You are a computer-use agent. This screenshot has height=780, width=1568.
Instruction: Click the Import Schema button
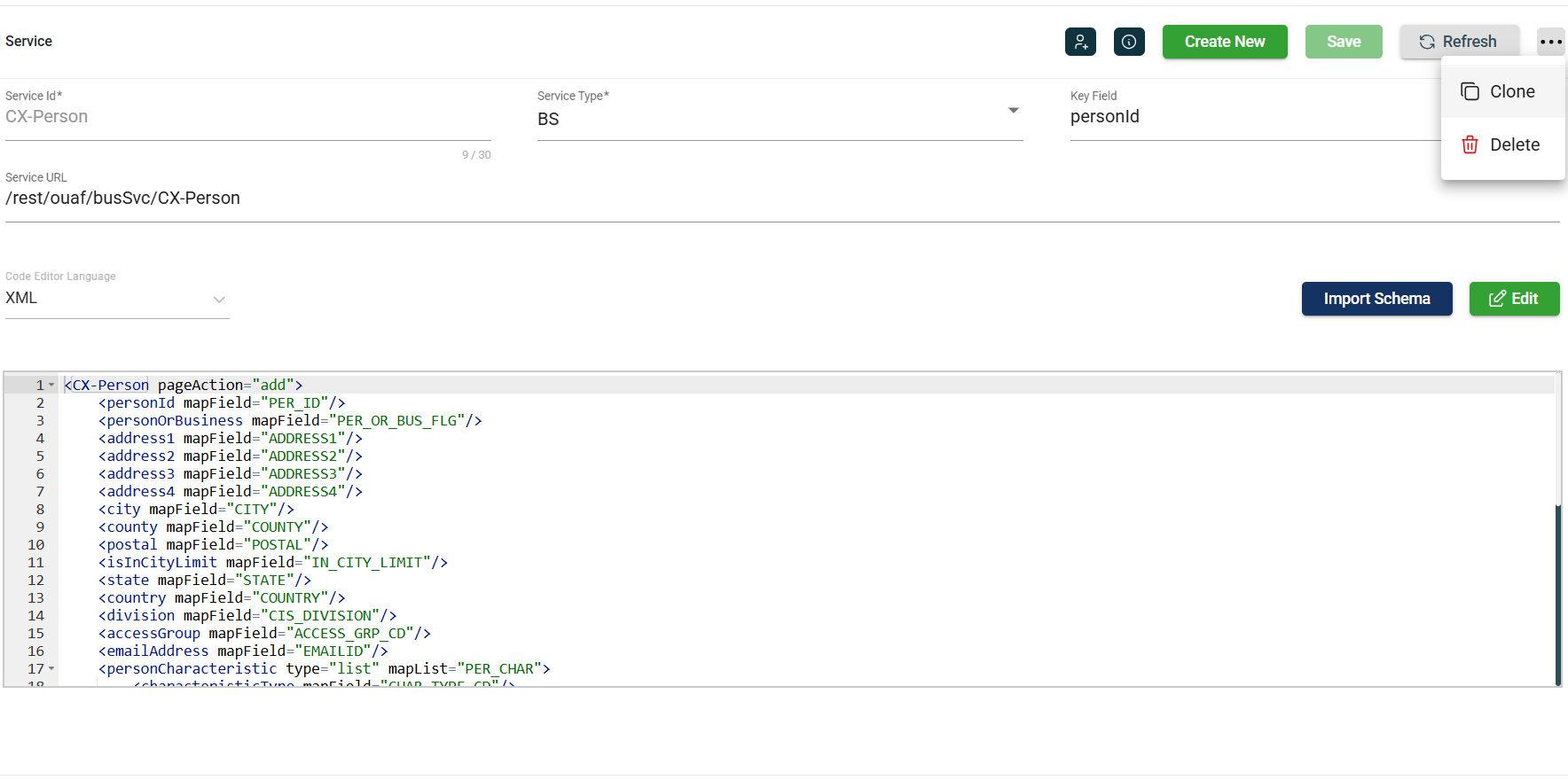[1376, 299]
